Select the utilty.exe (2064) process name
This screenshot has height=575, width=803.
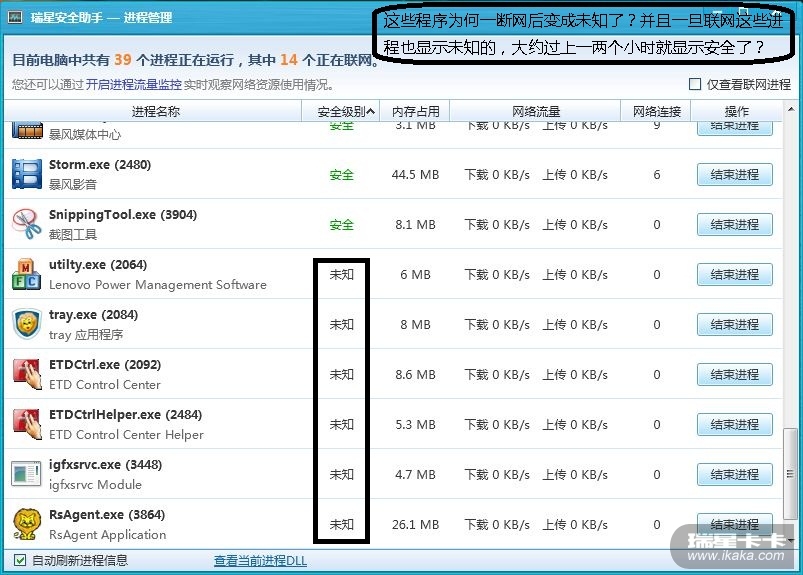(98, 265)
